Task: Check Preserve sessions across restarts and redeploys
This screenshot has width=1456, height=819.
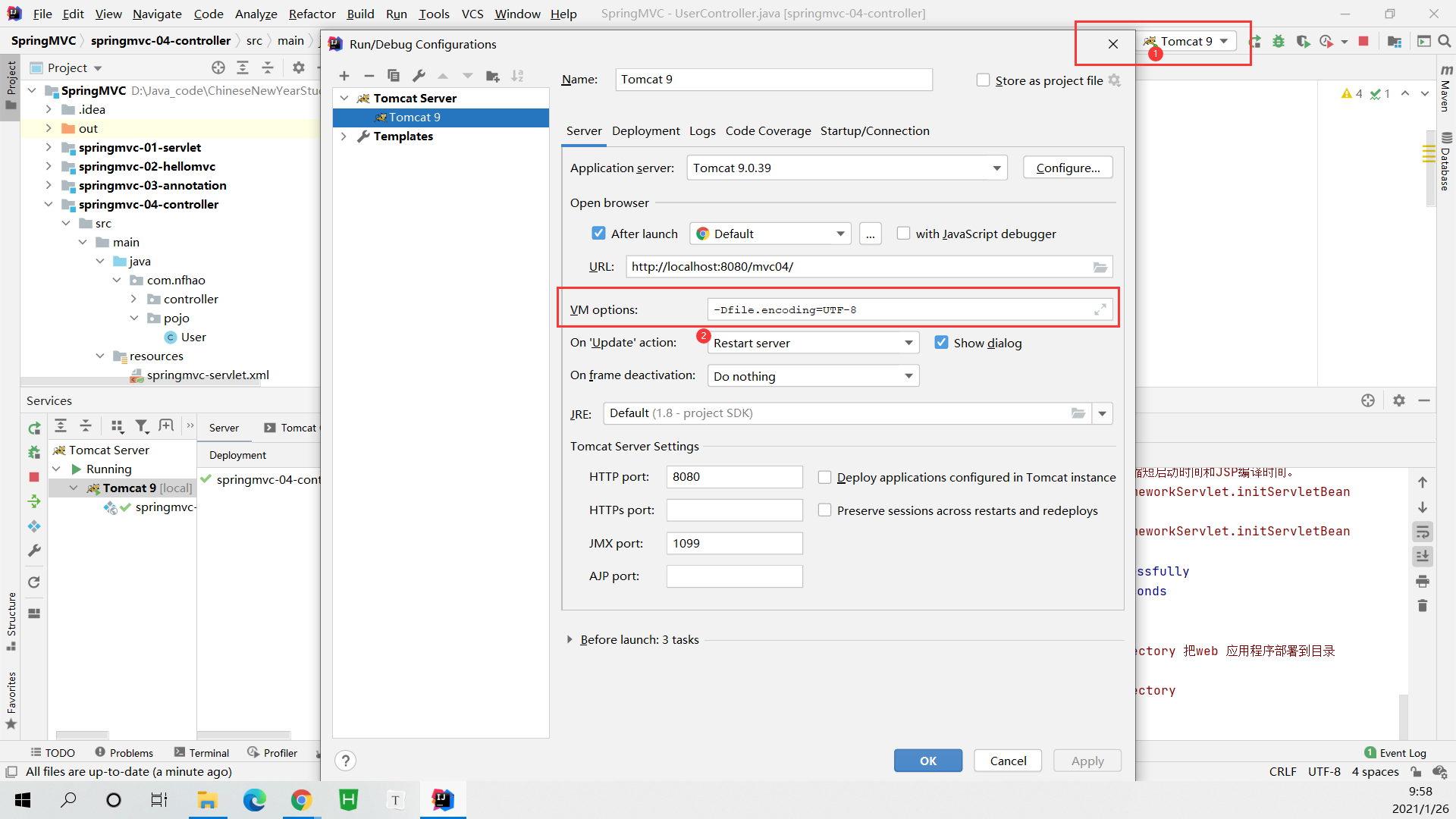Action: (x=824, y=510)
